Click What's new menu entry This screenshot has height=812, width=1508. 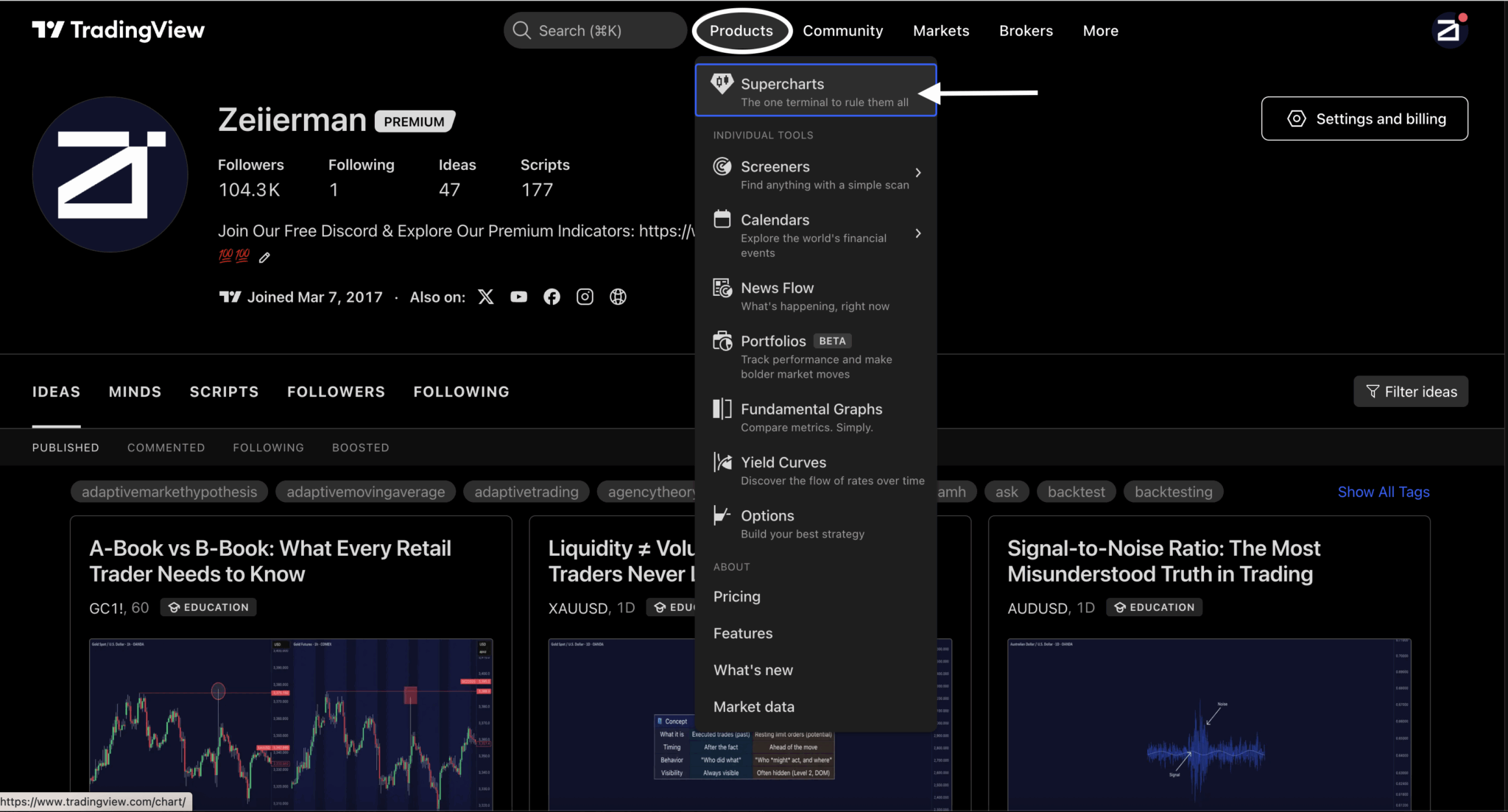coord(753,670)
